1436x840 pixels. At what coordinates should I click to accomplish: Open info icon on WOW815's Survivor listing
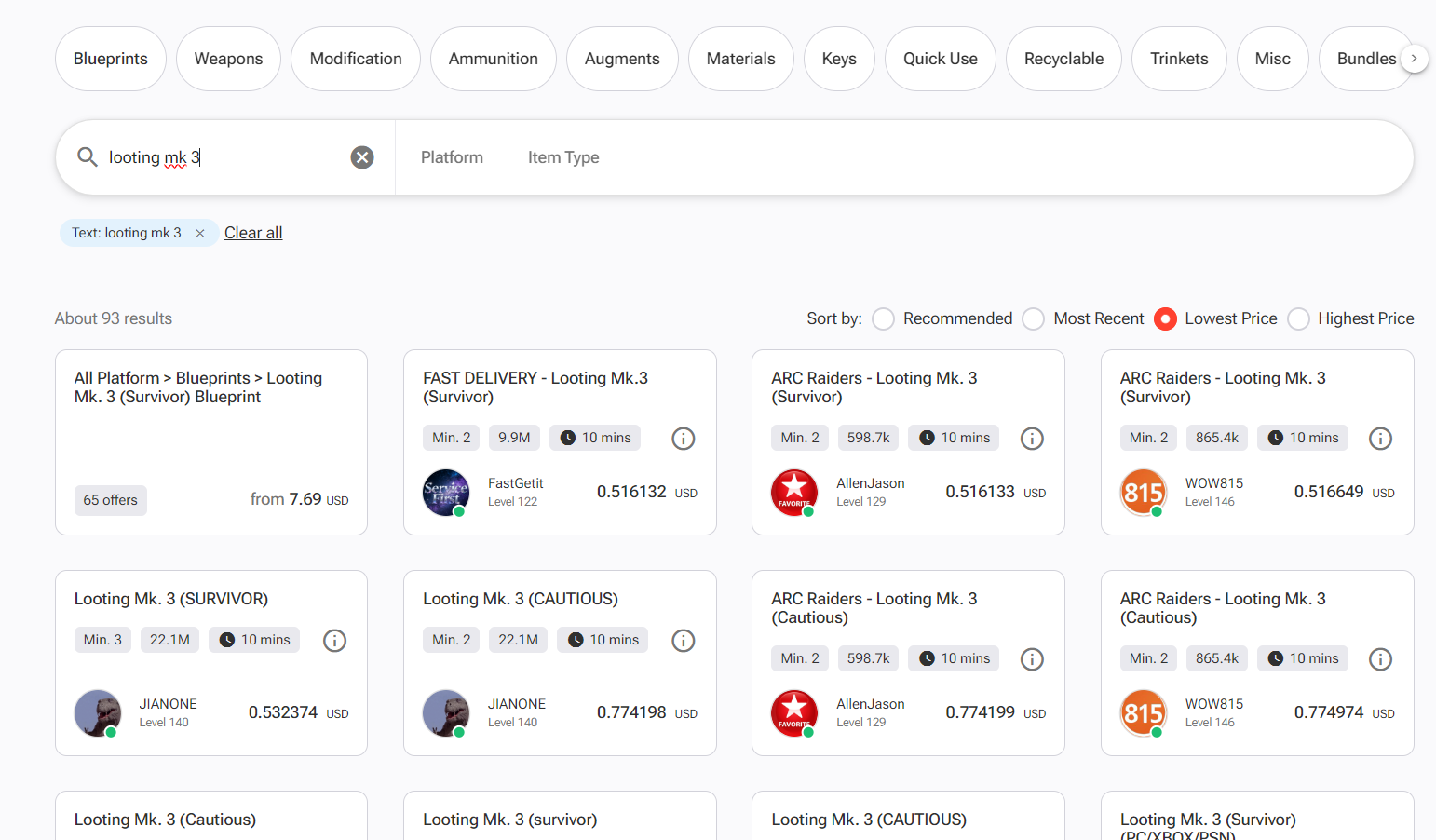point(1380,439)
